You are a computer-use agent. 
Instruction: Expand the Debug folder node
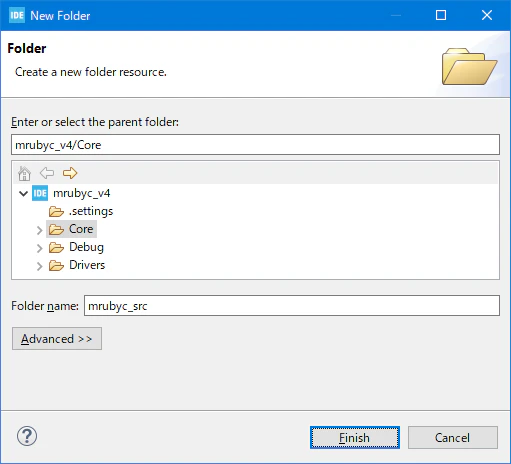[x=39, y=248]
